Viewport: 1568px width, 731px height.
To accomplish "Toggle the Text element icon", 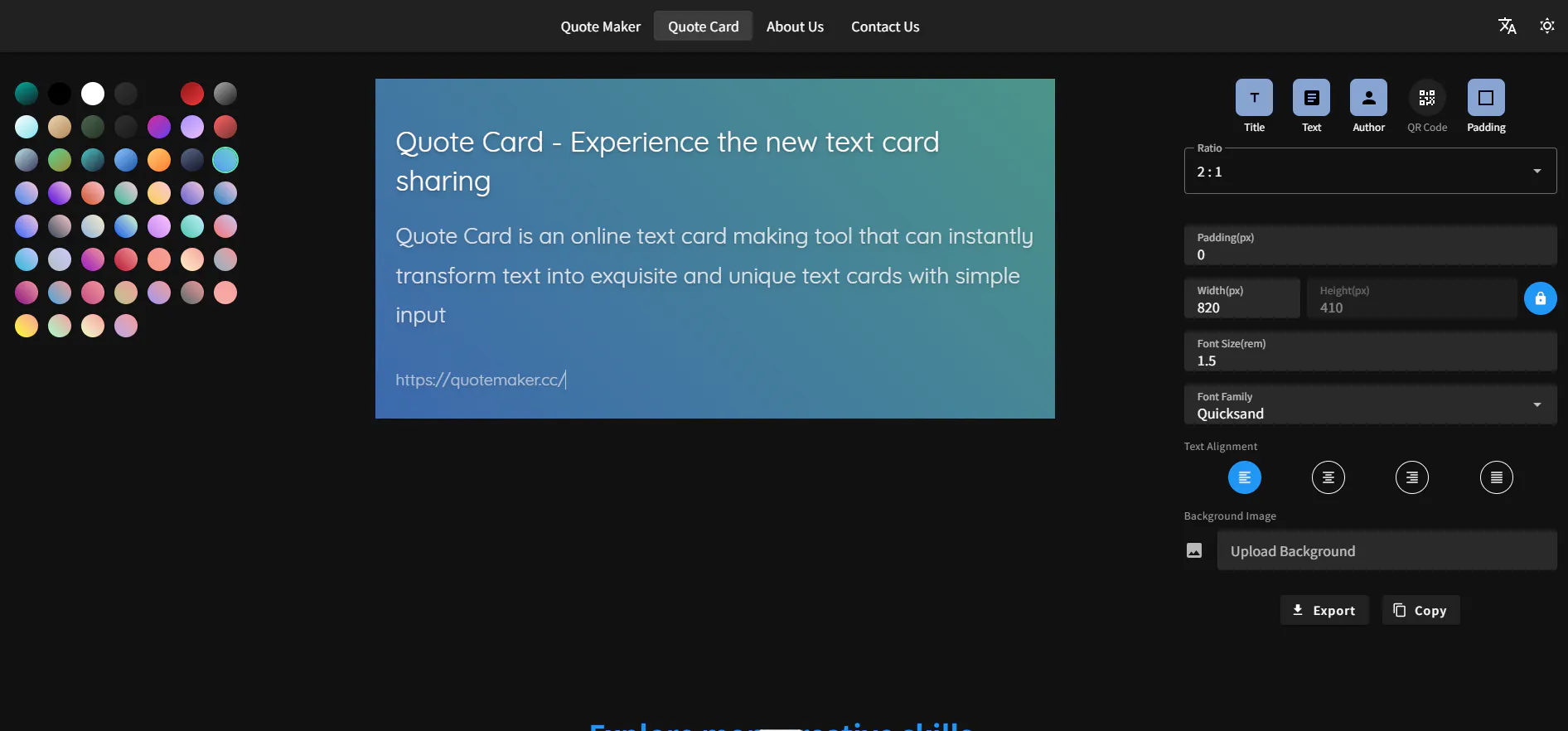I will point(1311,98).
